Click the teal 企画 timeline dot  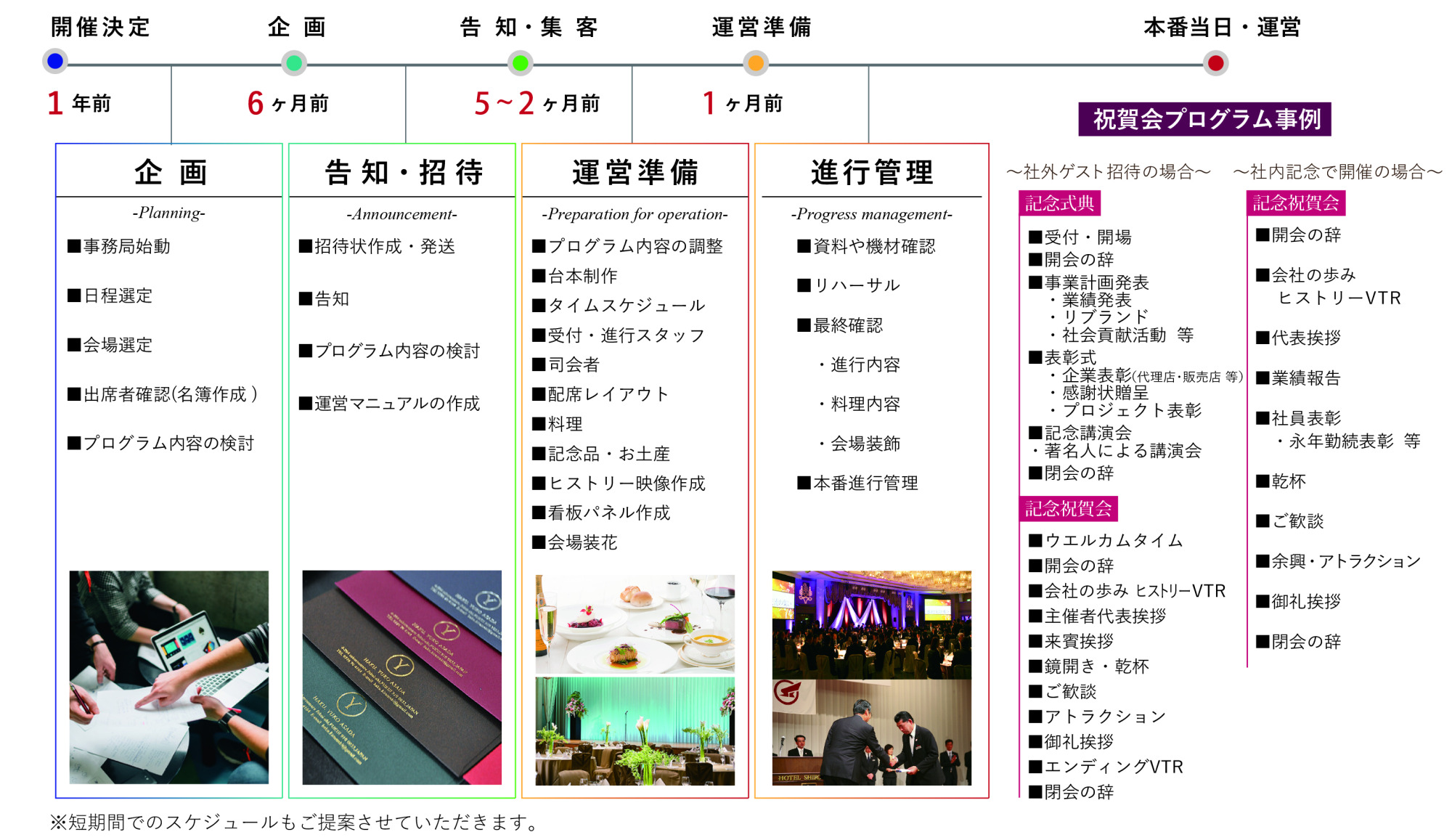294,63
